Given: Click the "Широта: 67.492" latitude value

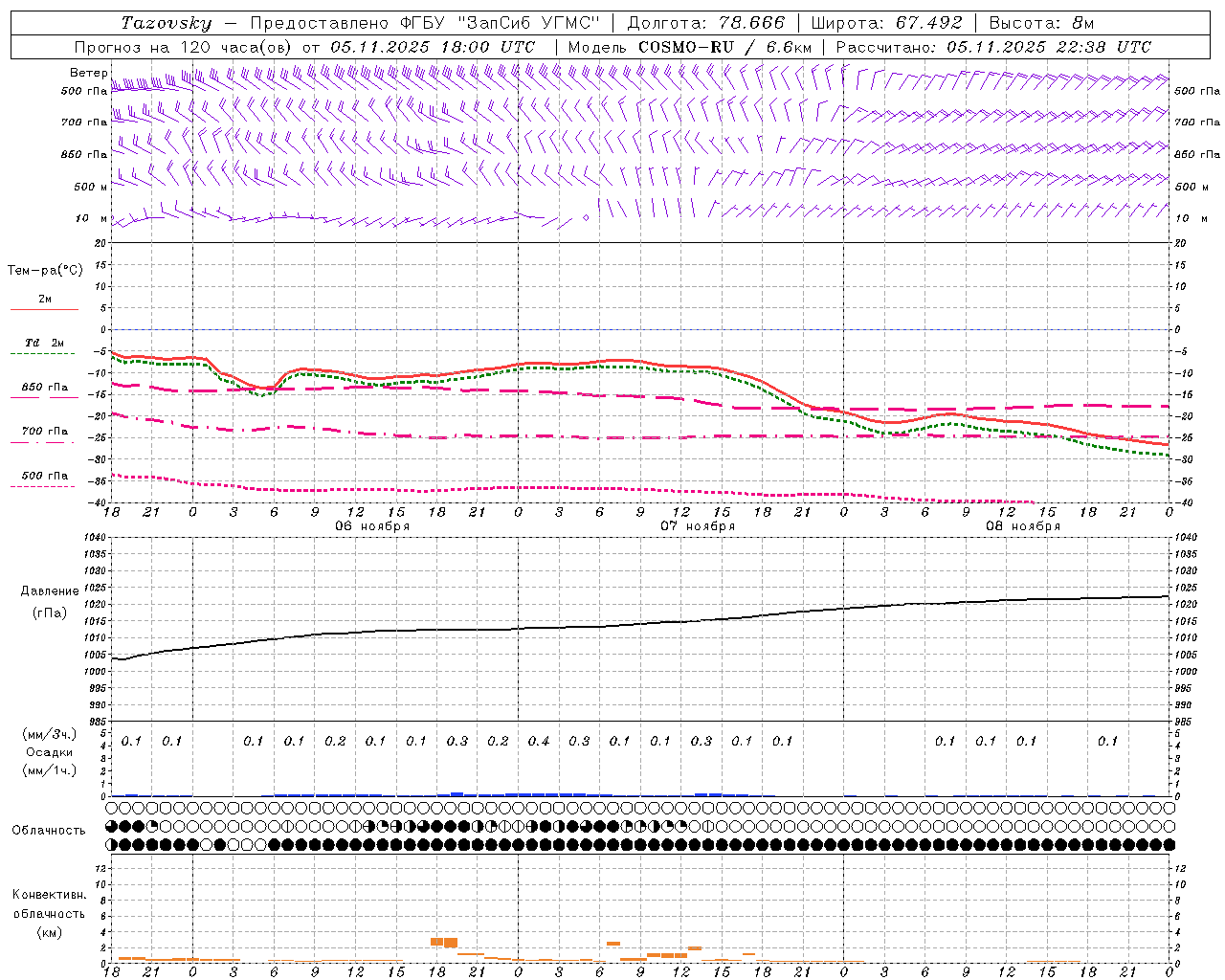Looking at the screenshot, I should (885, 23).
